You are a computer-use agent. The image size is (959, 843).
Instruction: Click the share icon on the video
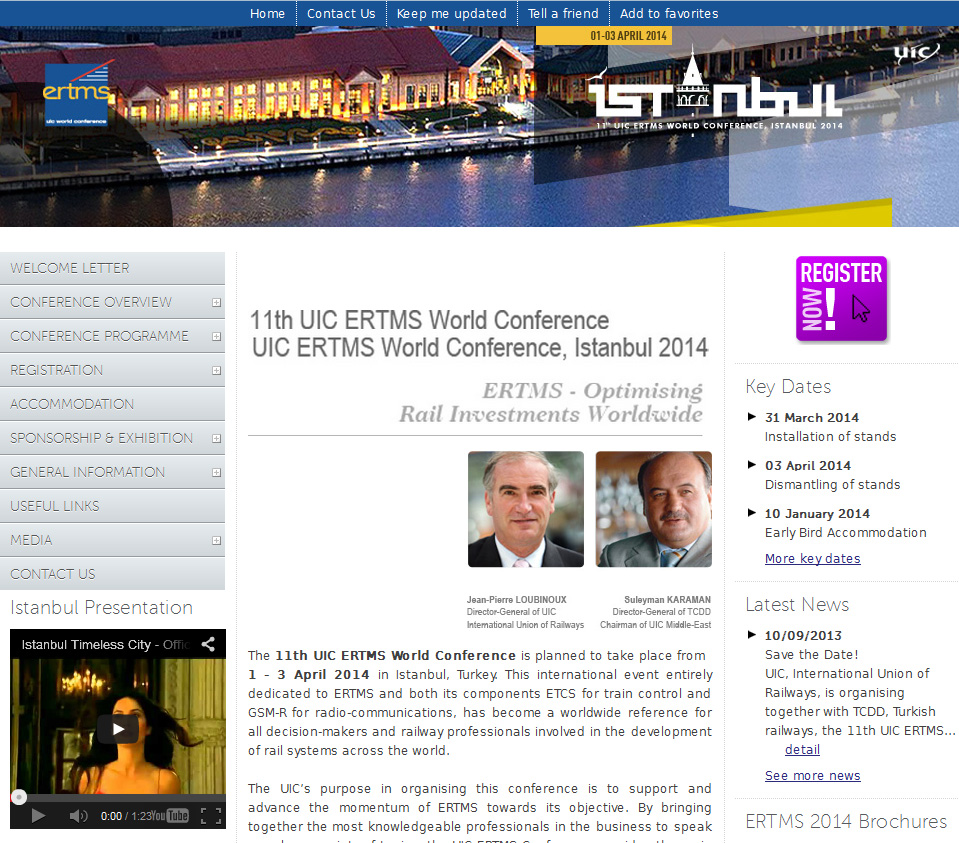click(x=208, y=644)
